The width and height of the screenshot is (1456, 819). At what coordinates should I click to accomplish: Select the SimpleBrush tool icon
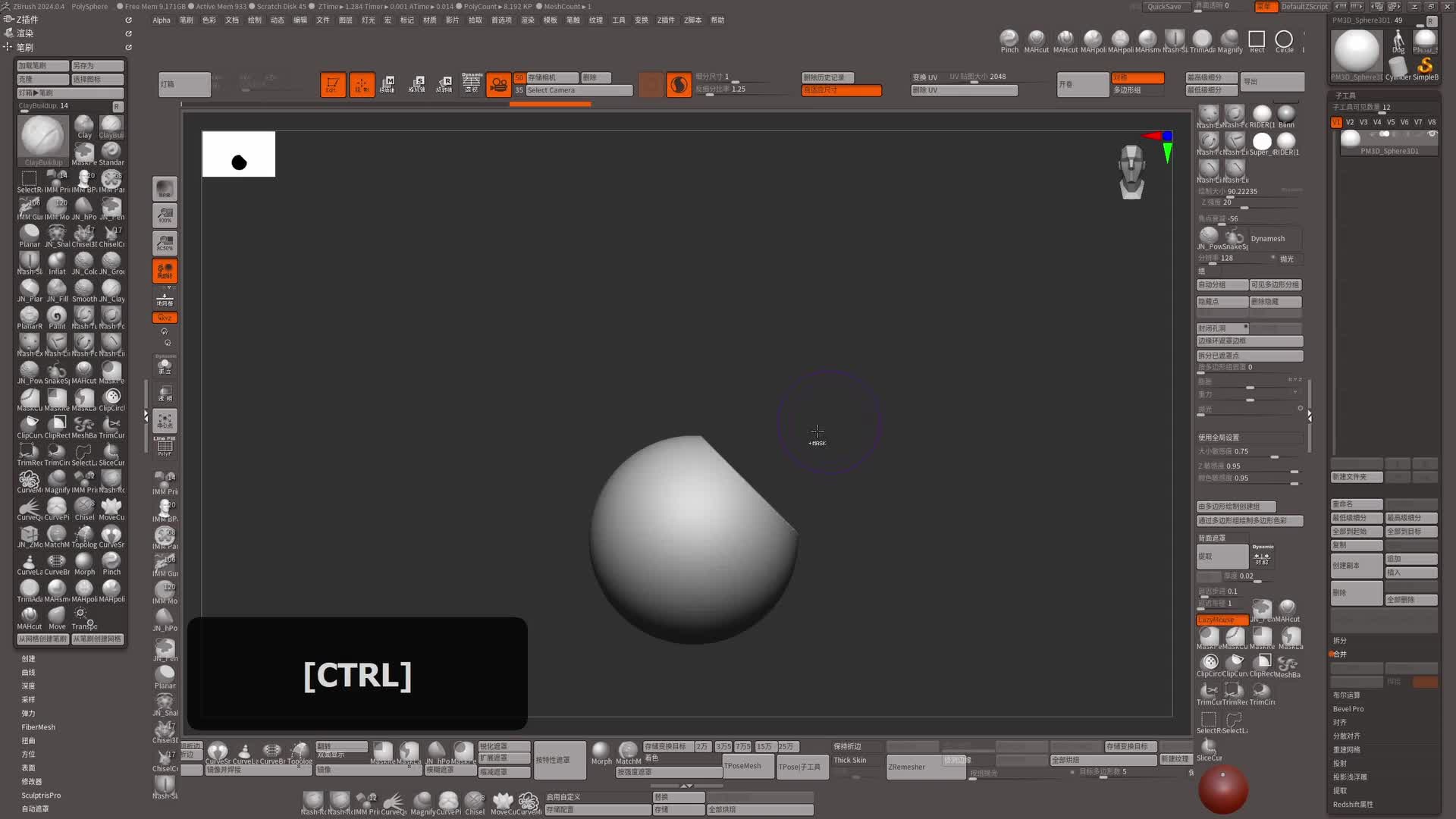tap(1425, 67)
